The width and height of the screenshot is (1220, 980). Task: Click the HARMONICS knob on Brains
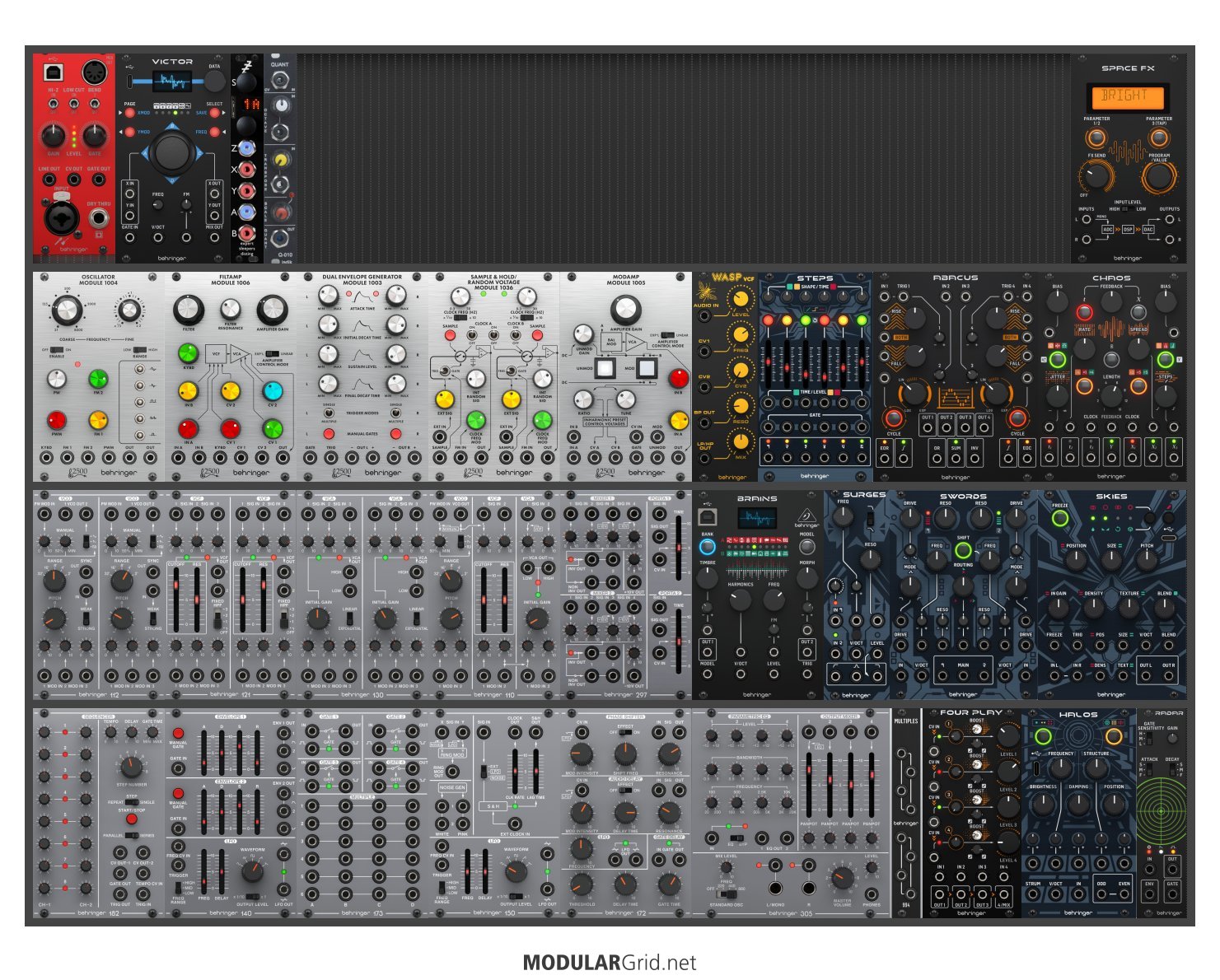[741, 600]
